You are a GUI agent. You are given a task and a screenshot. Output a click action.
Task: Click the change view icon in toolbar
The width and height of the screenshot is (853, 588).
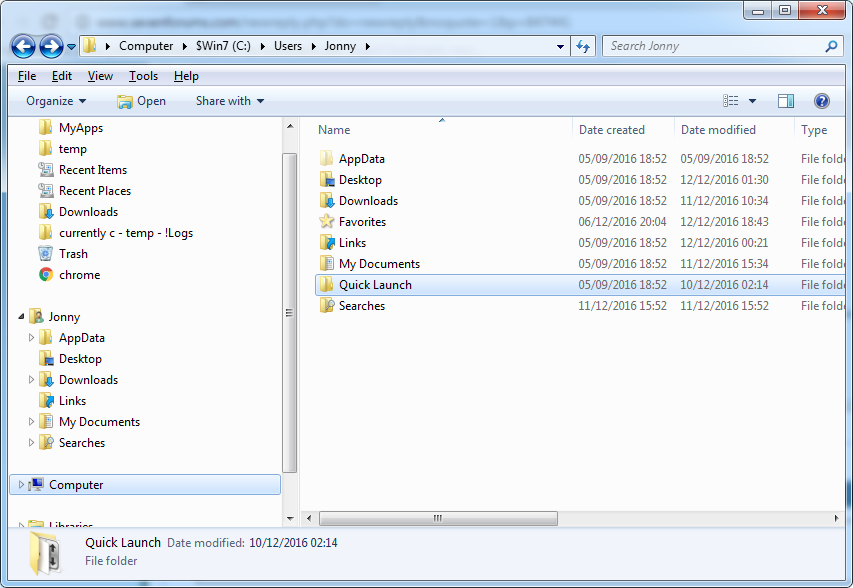point(731,101)
